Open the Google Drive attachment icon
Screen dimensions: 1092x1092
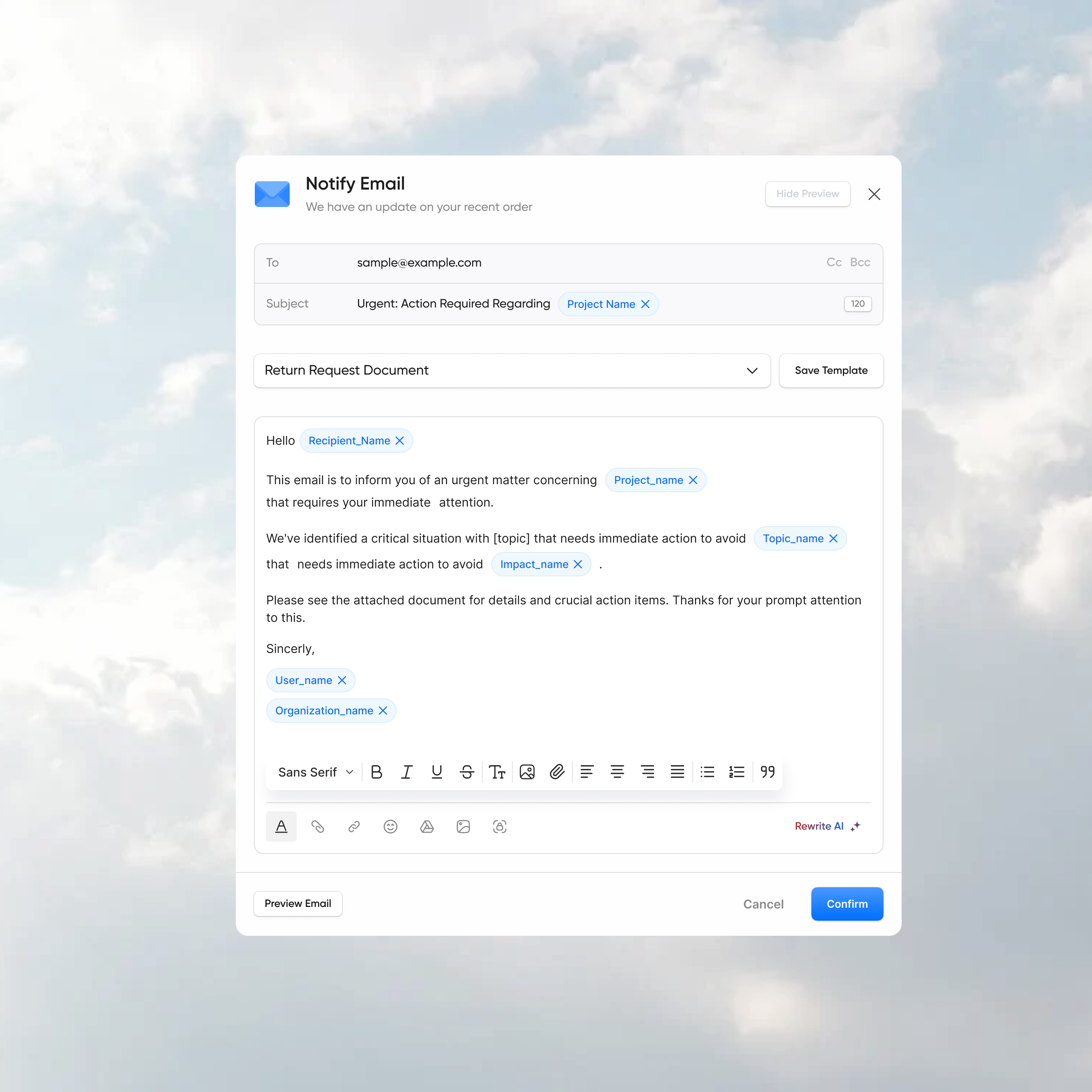click(427, 826)
